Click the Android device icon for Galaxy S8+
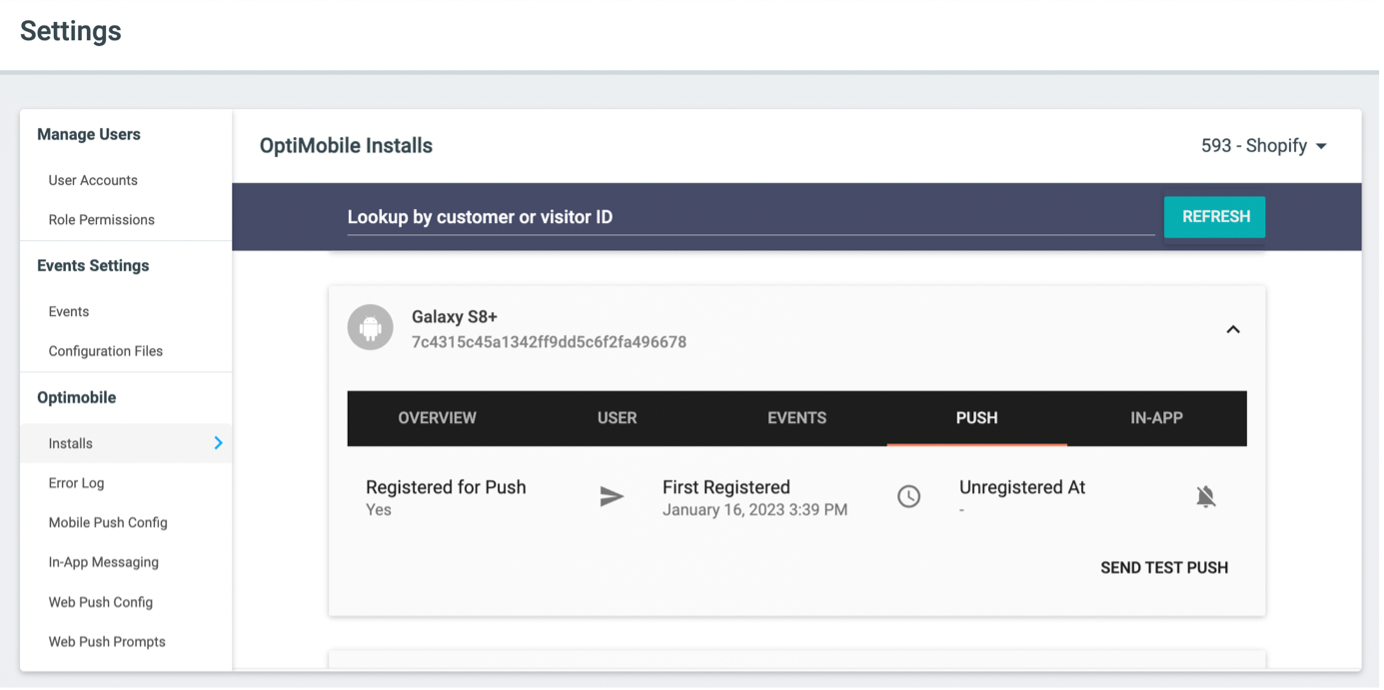The image size is (1384, 690). 370,328
